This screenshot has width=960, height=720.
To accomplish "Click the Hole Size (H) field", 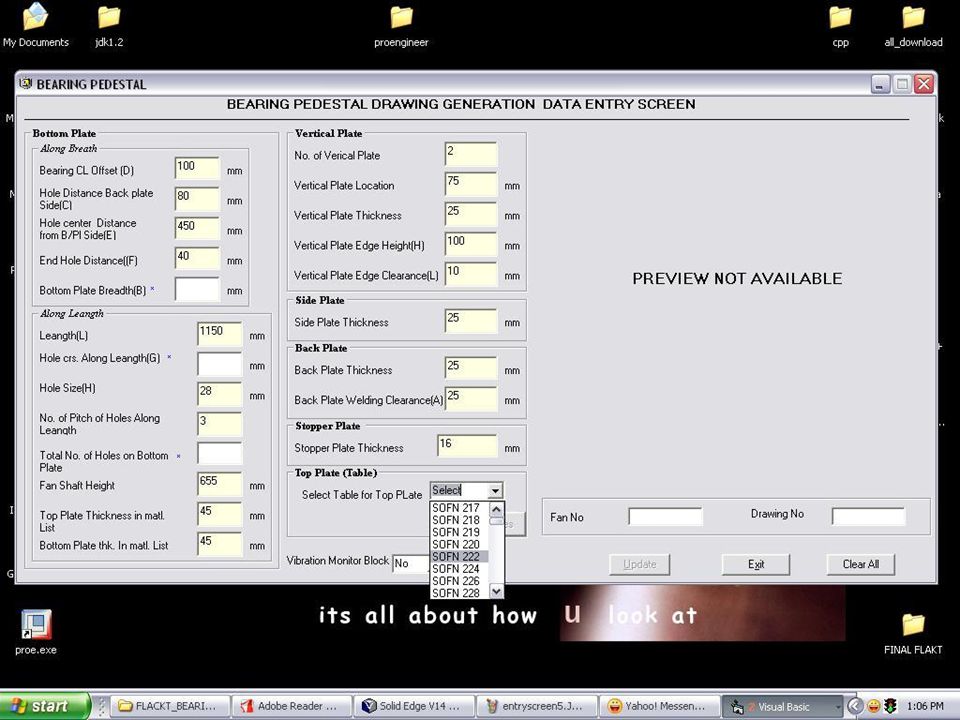I will point(220,394).
